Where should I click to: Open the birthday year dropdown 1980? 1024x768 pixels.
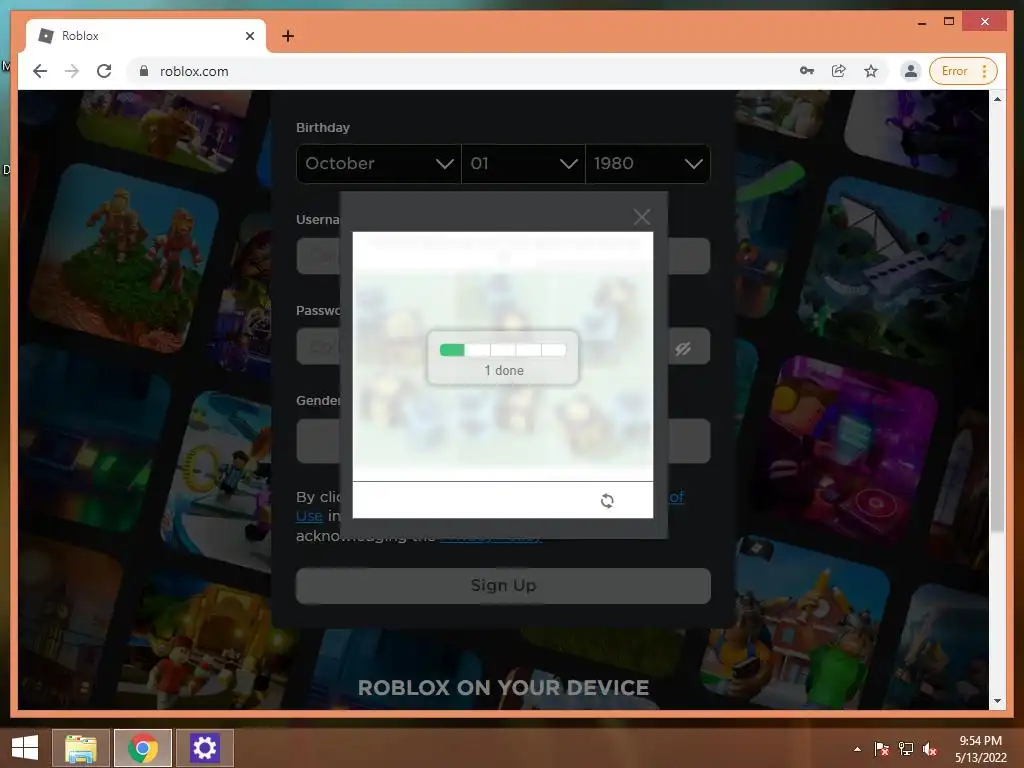pyautogui.click(x=648, y=163)
